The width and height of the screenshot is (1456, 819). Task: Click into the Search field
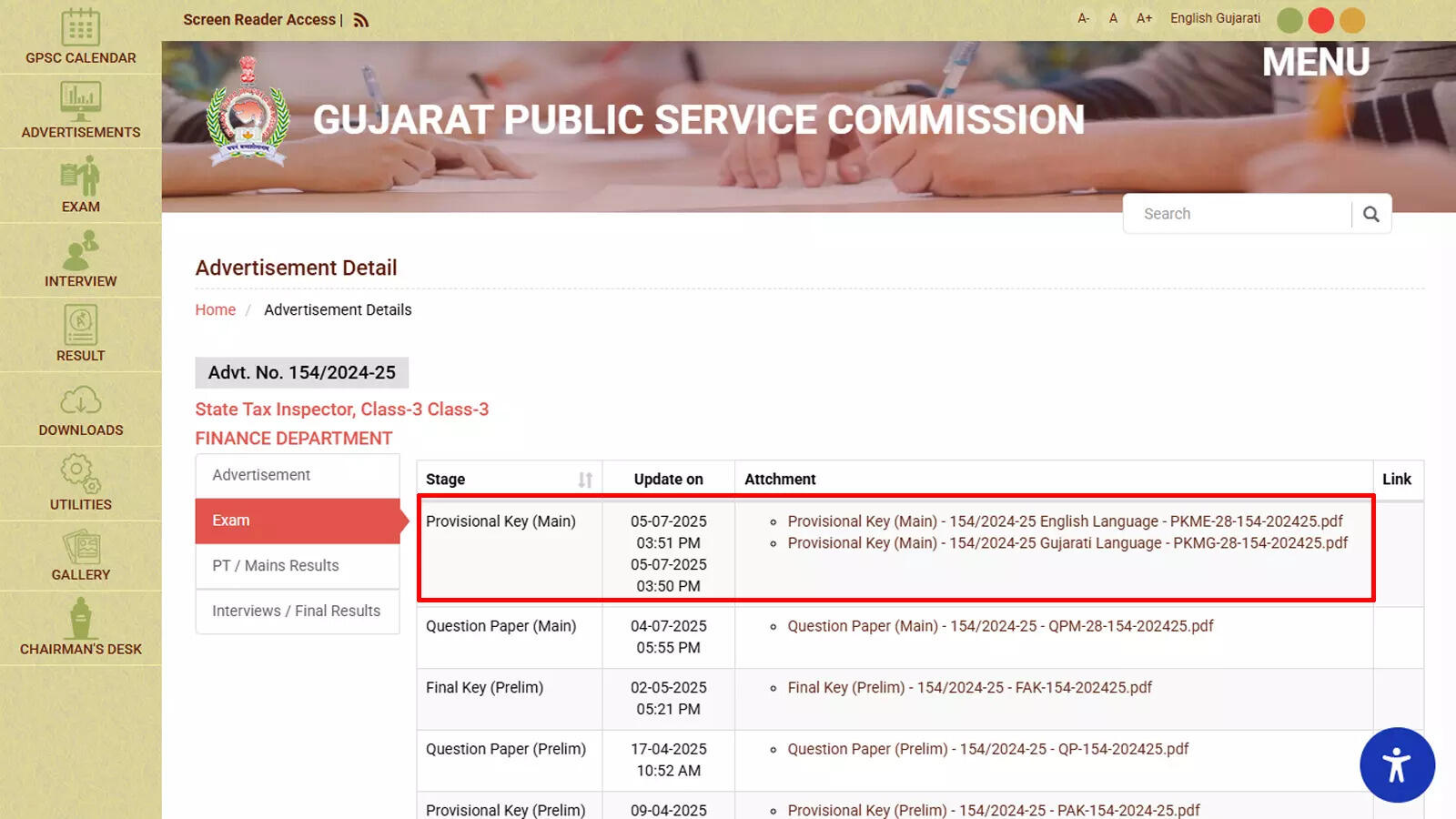[1238, 214]
